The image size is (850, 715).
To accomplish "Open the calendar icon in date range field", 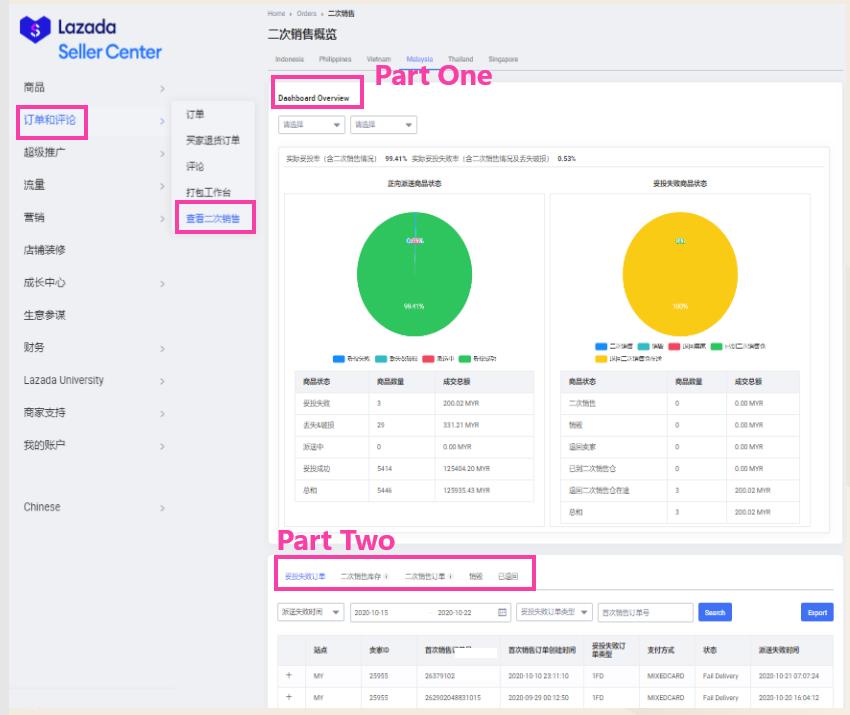I will (x=502, y=612).
